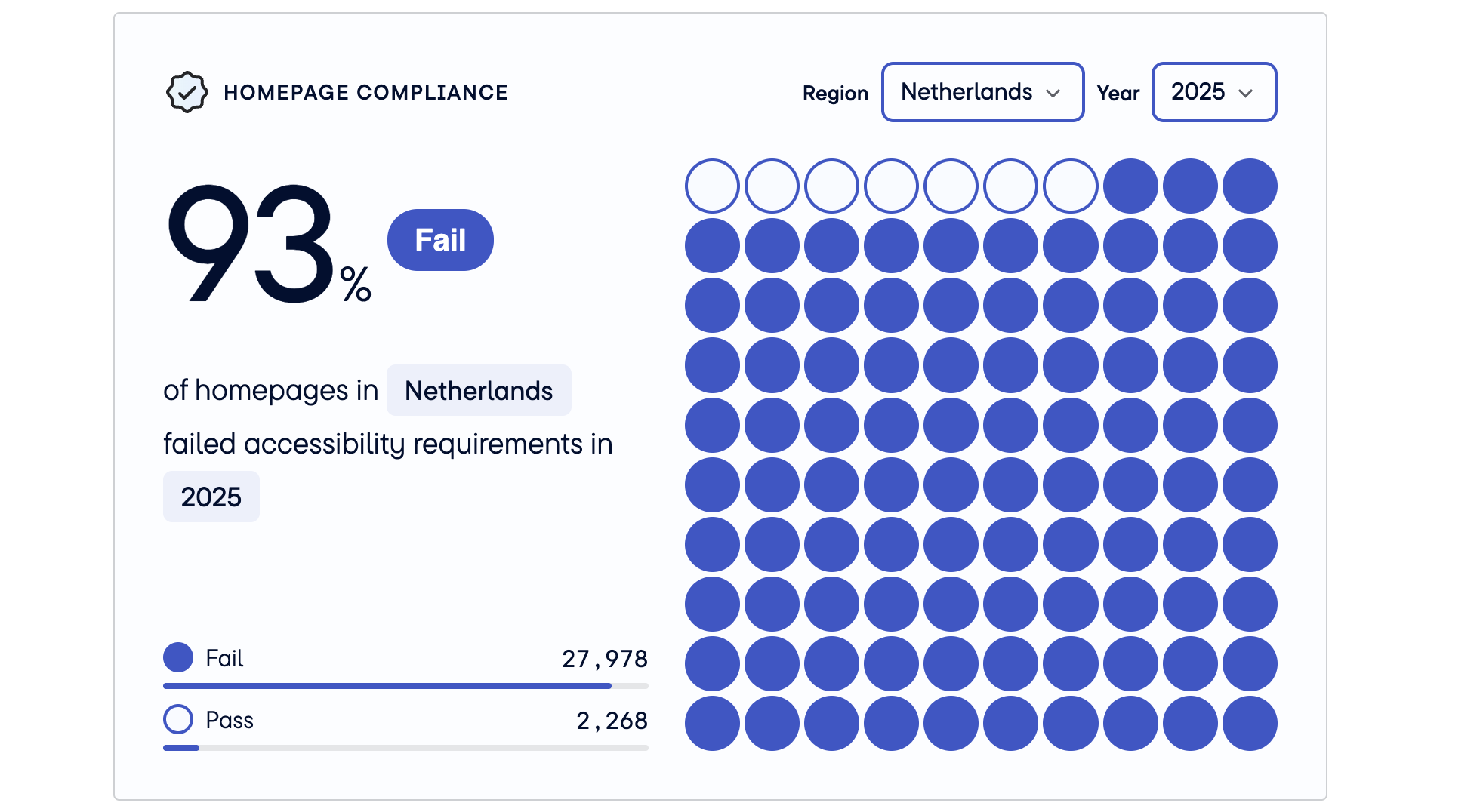Click the top-right filled dot of the grid
The width and height of the screenshot is (1480, 812).
[1250, 186]
